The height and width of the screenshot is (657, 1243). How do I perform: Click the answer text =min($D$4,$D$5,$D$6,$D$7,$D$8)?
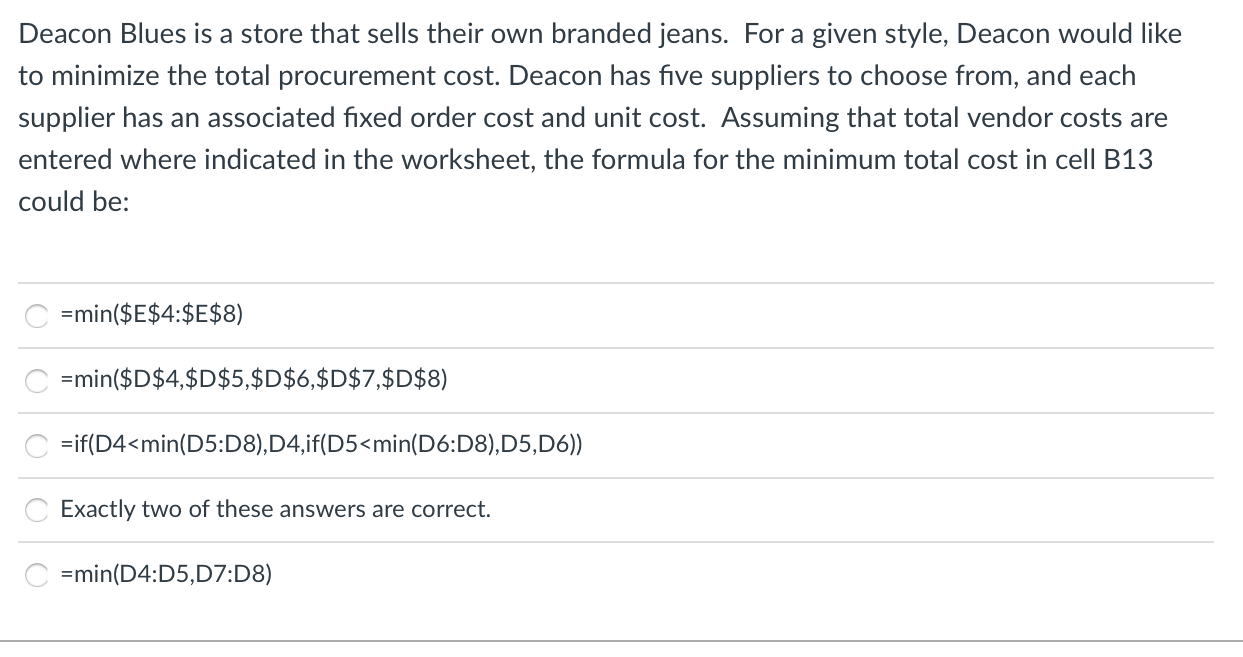(x=254, y=380)
